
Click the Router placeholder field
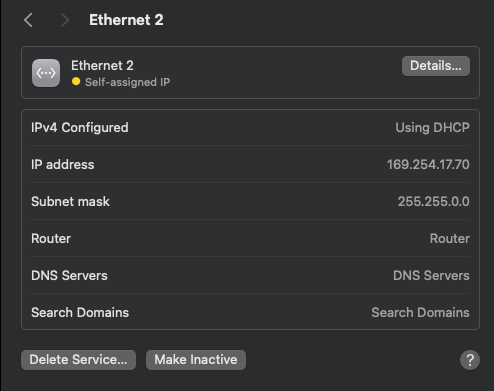450,238
